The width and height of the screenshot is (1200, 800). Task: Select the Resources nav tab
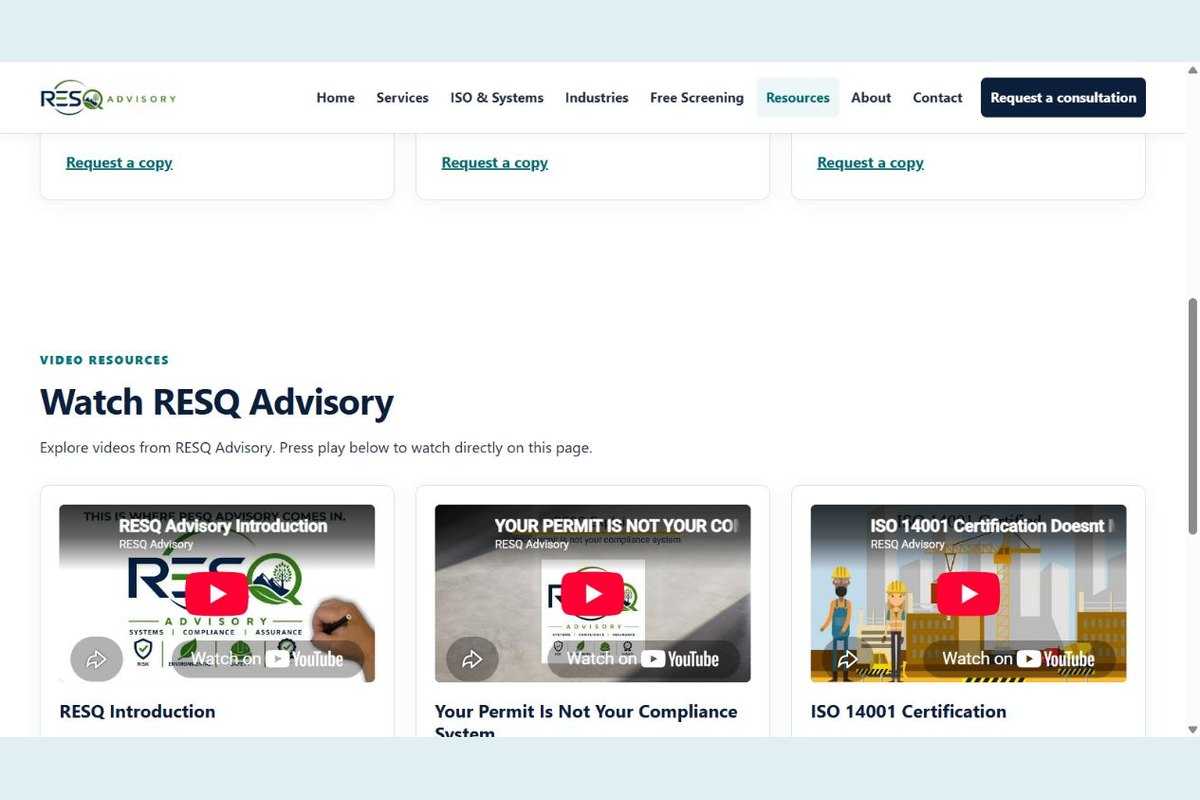(x=798, y=98)
